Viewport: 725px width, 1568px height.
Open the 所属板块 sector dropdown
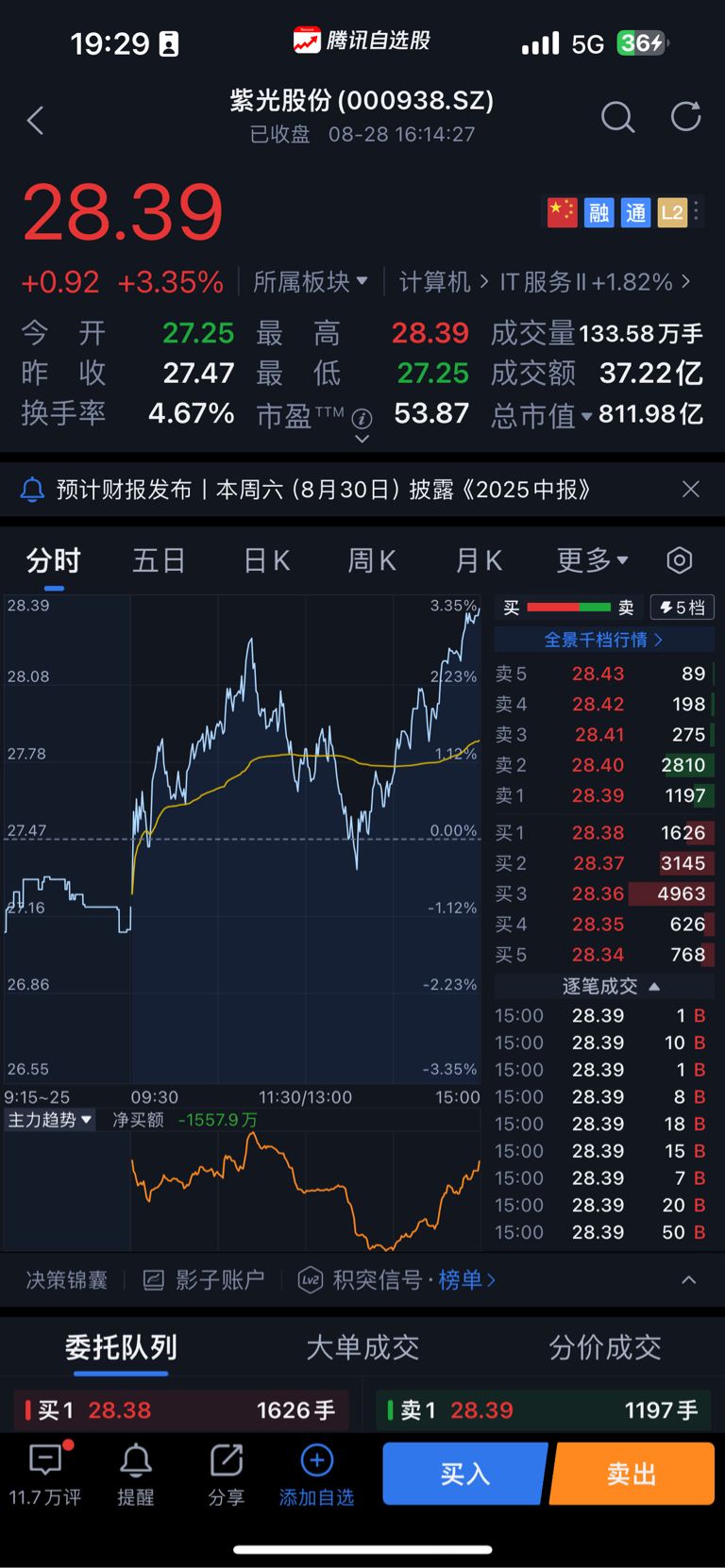(x=311, y=282)
